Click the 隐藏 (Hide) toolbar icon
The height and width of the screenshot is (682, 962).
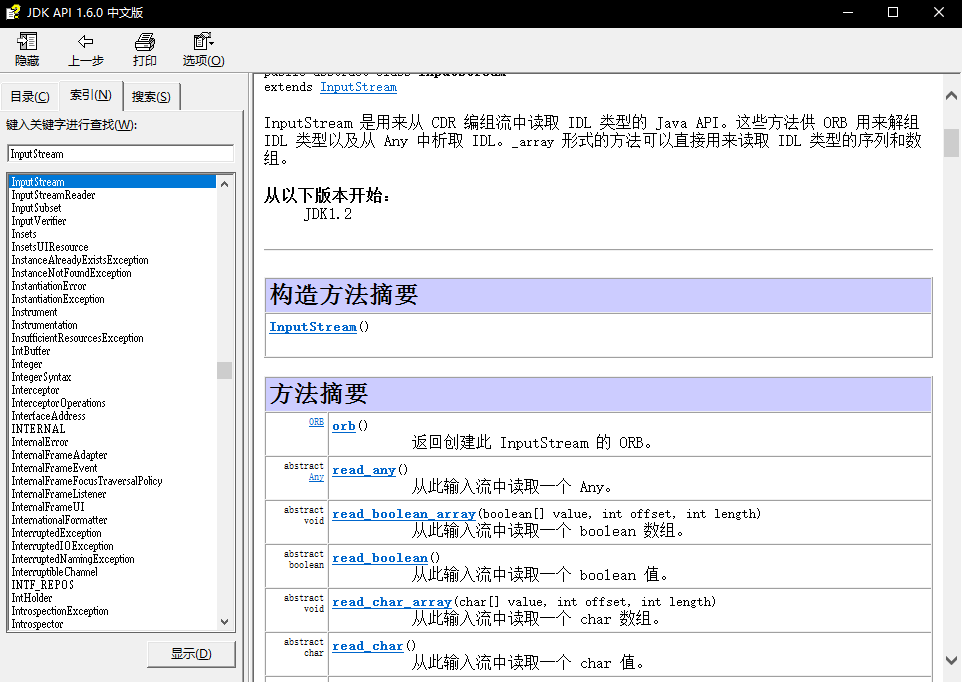(26, 49)
